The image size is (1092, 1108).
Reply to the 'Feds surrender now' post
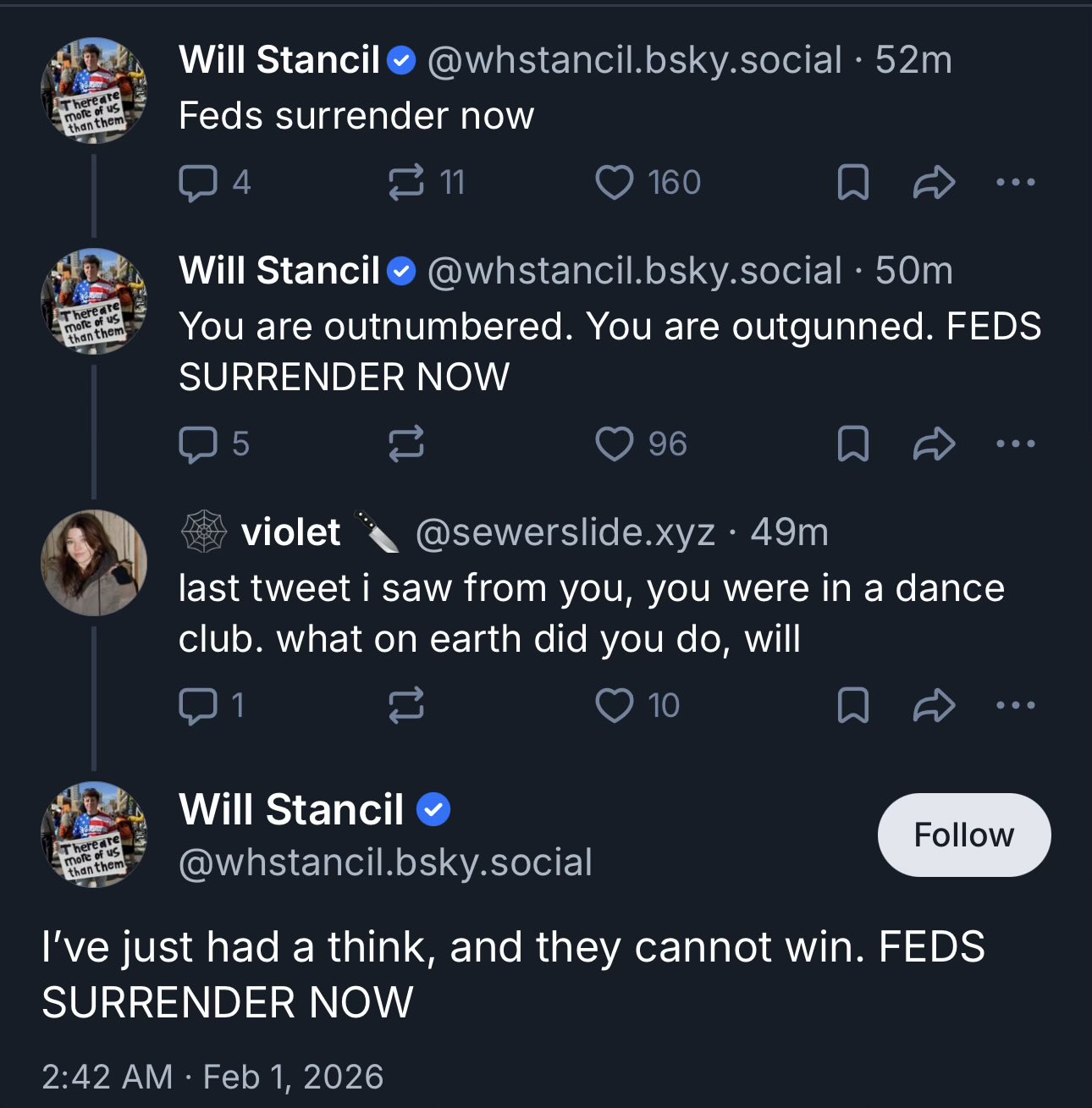click(214, 183)
